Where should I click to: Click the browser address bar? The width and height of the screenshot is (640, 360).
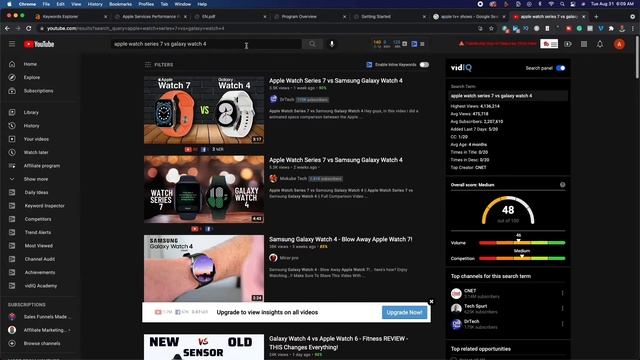tap(257, 29)
